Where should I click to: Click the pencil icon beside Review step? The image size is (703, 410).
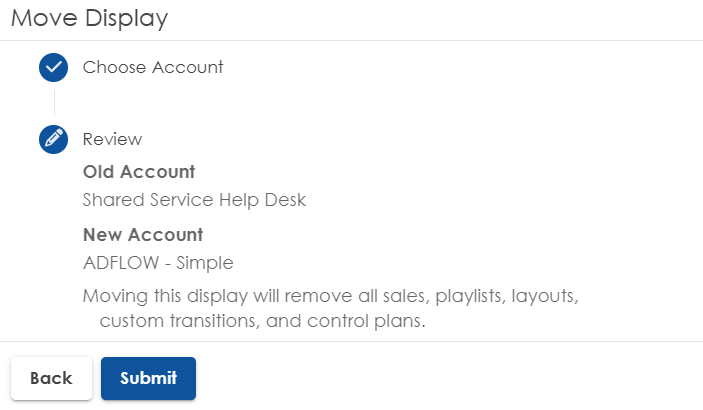tap(53, 139)
